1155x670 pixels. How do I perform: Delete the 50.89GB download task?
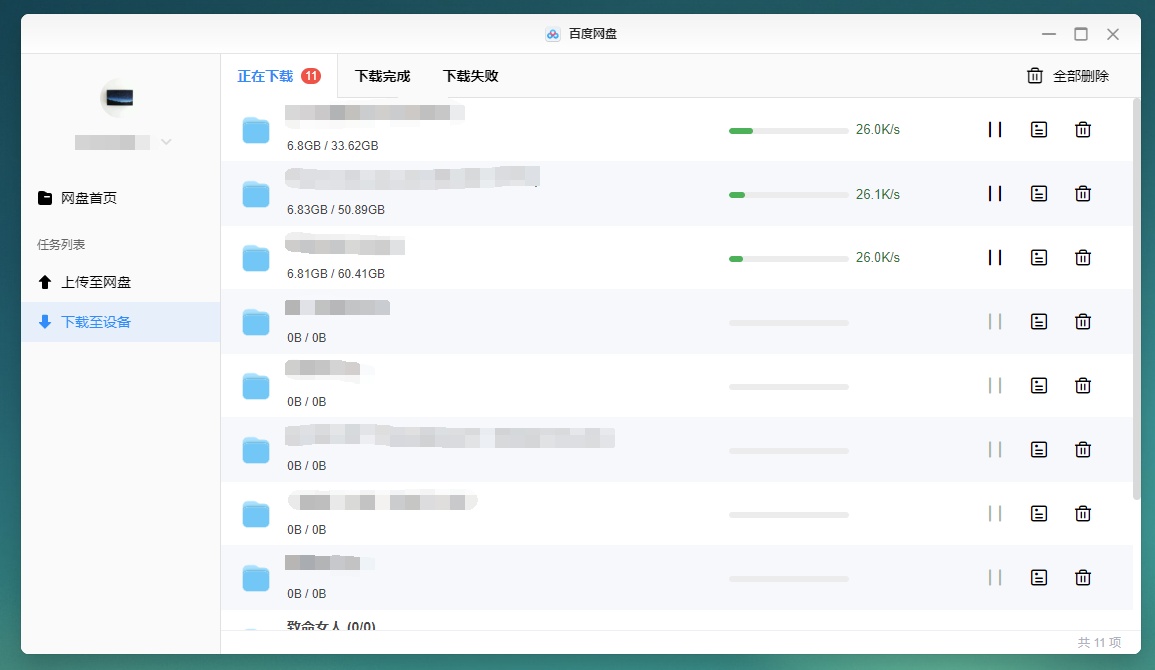[x=1082, y=194]
